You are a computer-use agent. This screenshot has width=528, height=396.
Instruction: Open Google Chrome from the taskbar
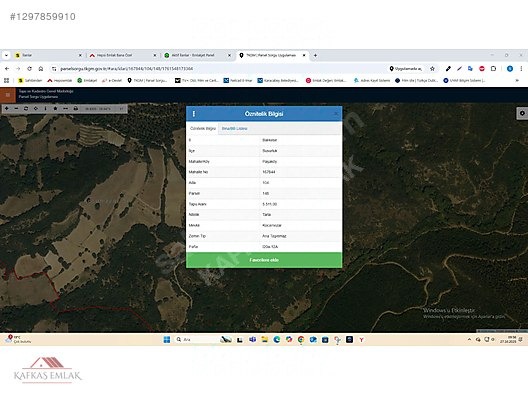[301, 340]
